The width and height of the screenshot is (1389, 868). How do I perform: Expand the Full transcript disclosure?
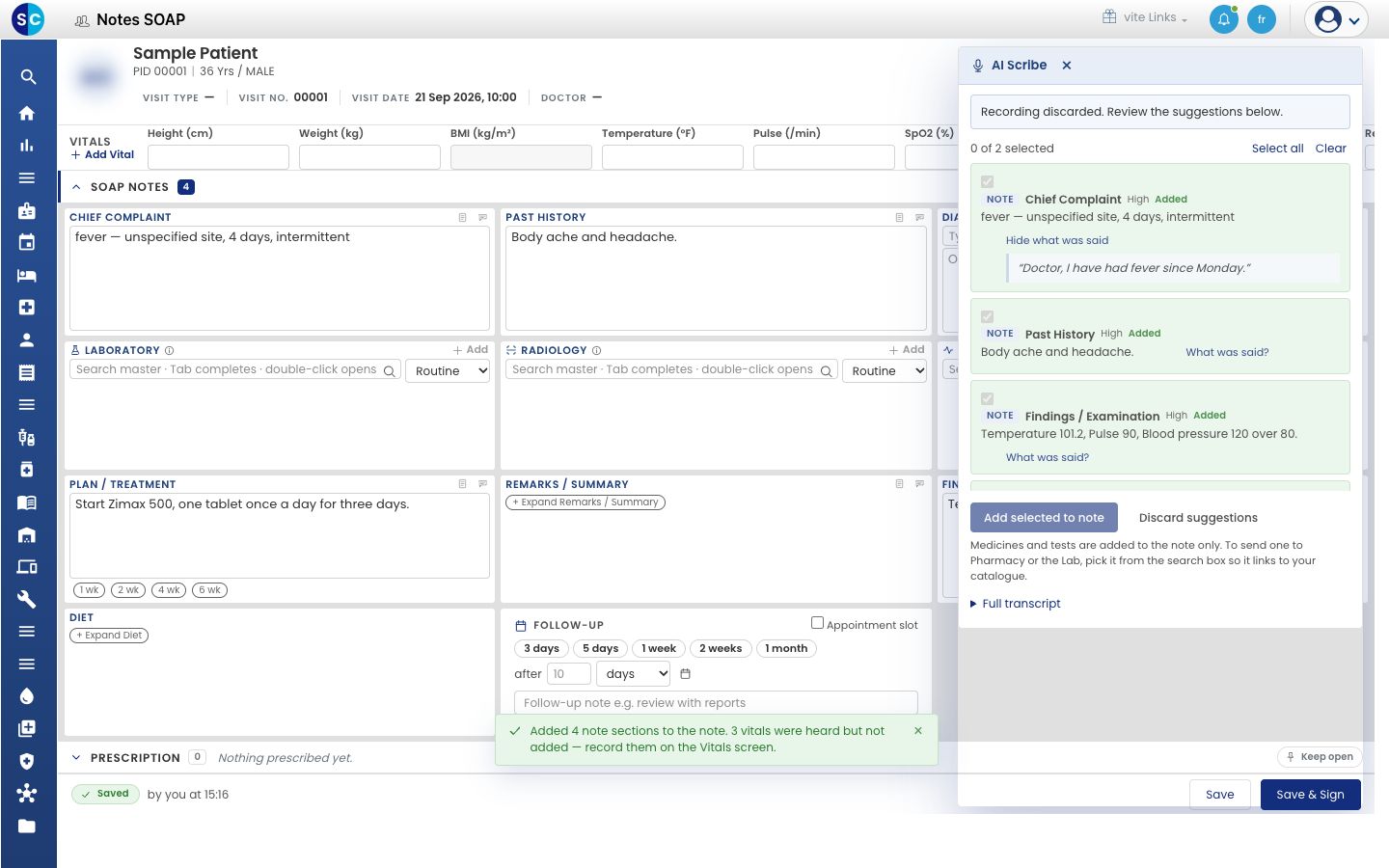point(1016,604)
